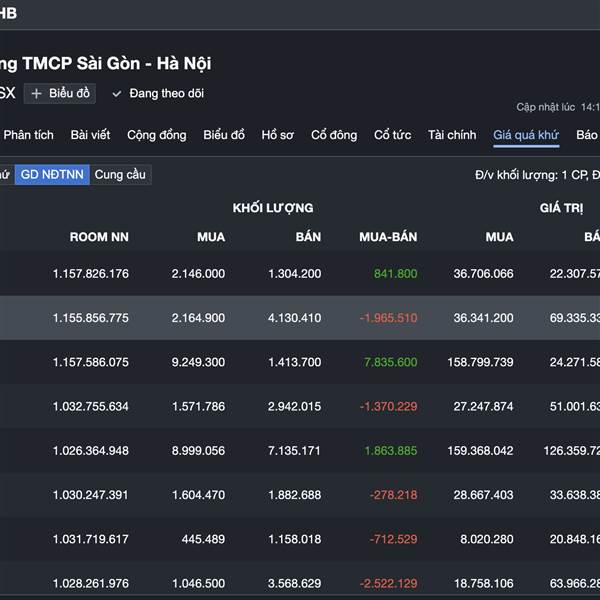
Task: Click the ROOM NN column header
Action: coord(99,237)
